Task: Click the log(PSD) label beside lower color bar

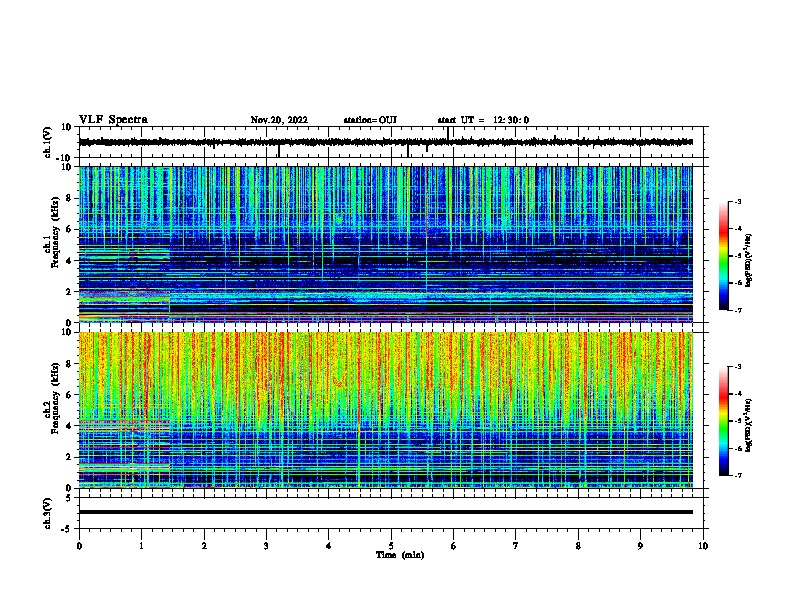Action: (748, 425)
